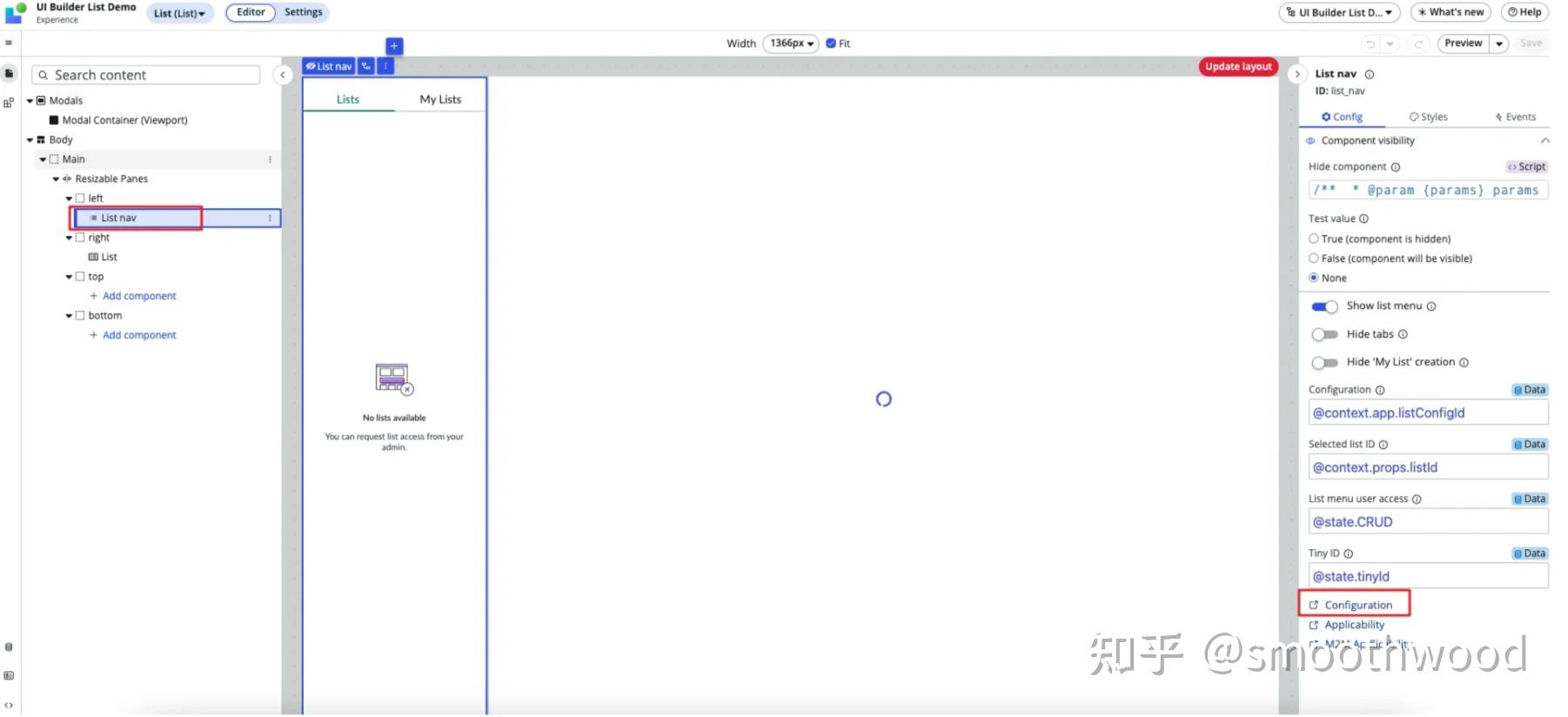
Task: Click the undo arrow in the top toolbar
Action: click(1370, 44)
